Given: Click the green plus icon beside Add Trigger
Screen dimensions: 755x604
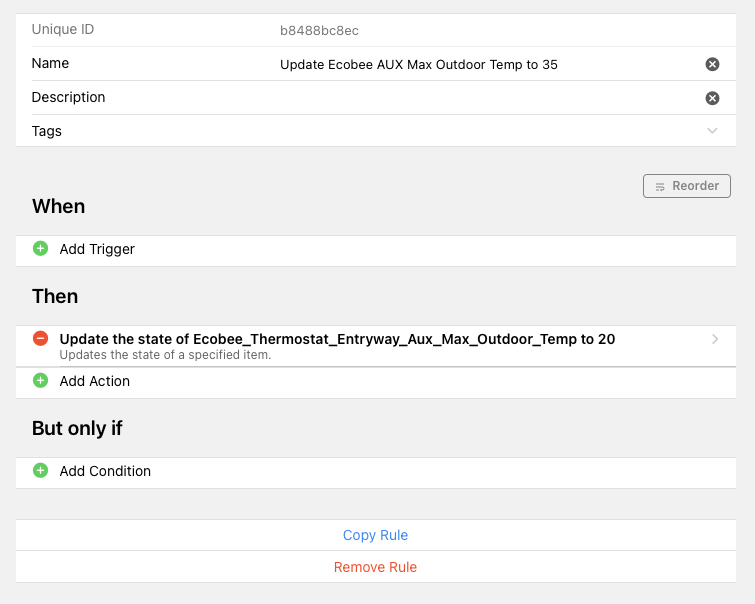Looking at the screenshot, I should 40,249.
